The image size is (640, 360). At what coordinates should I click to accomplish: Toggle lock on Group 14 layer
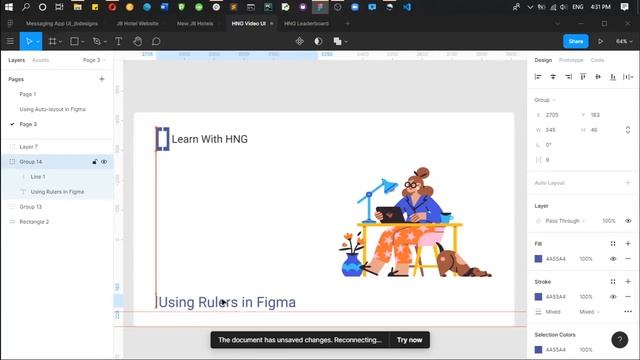95,162
